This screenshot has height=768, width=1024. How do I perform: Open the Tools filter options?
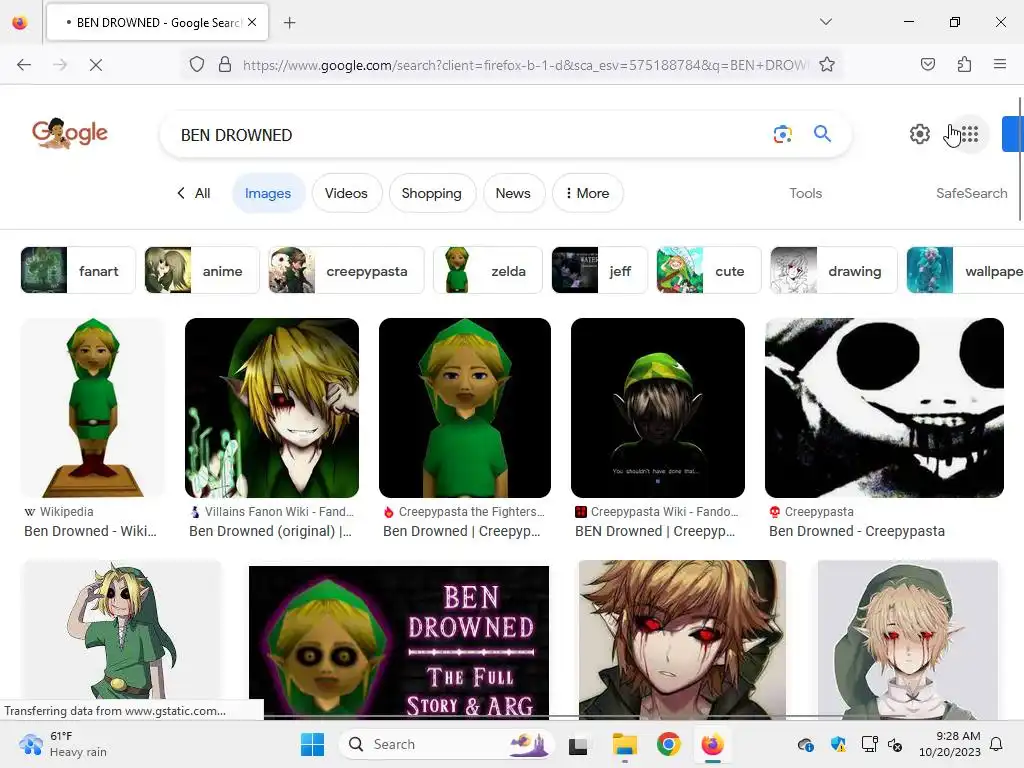[x=805, y=193]
